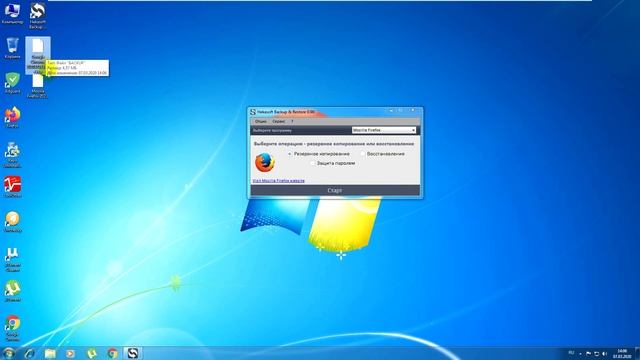Click the network tray icon
This screenshot has height=360, width=640.
click(596, 353)
